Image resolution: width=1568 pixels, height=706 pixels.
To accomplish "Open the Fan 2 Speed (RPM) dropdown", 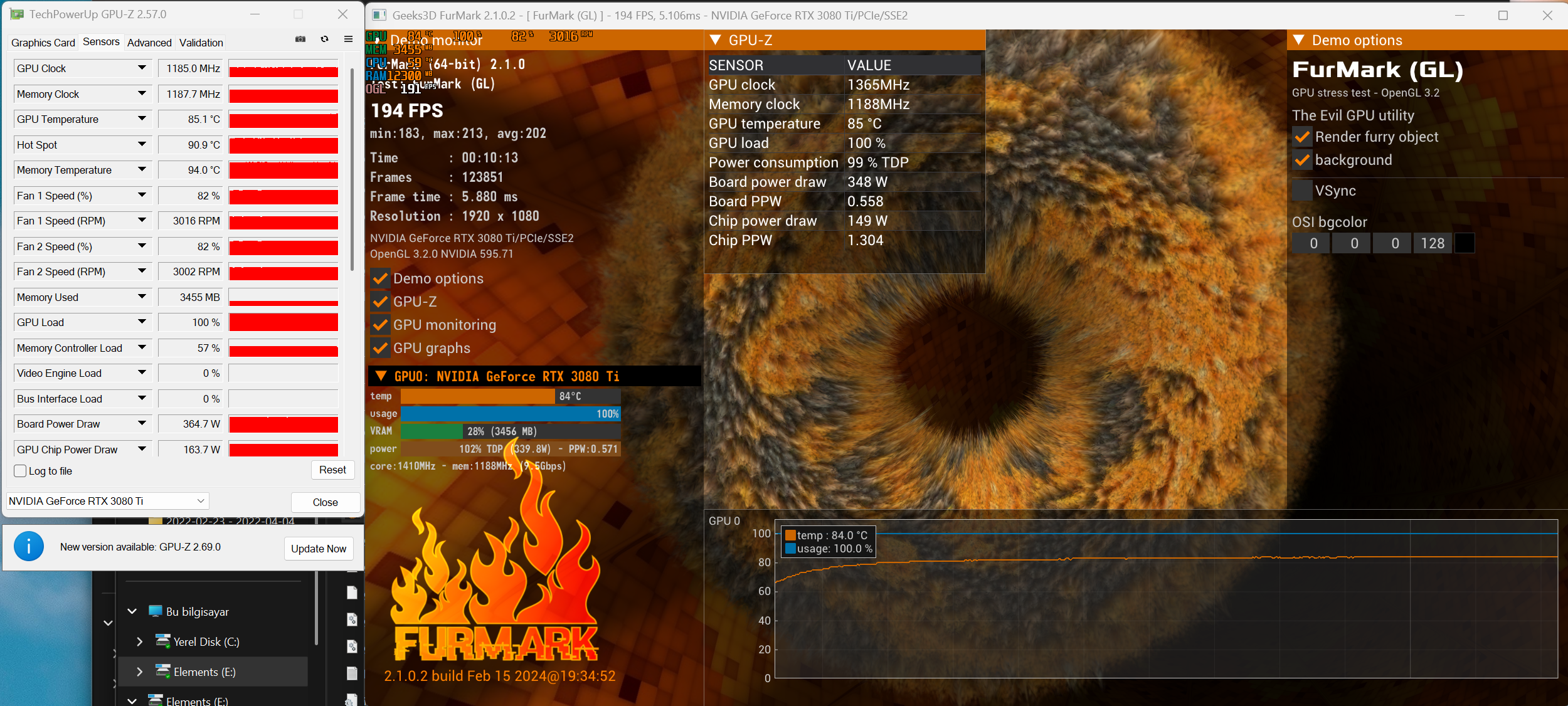I will point(142,271).
